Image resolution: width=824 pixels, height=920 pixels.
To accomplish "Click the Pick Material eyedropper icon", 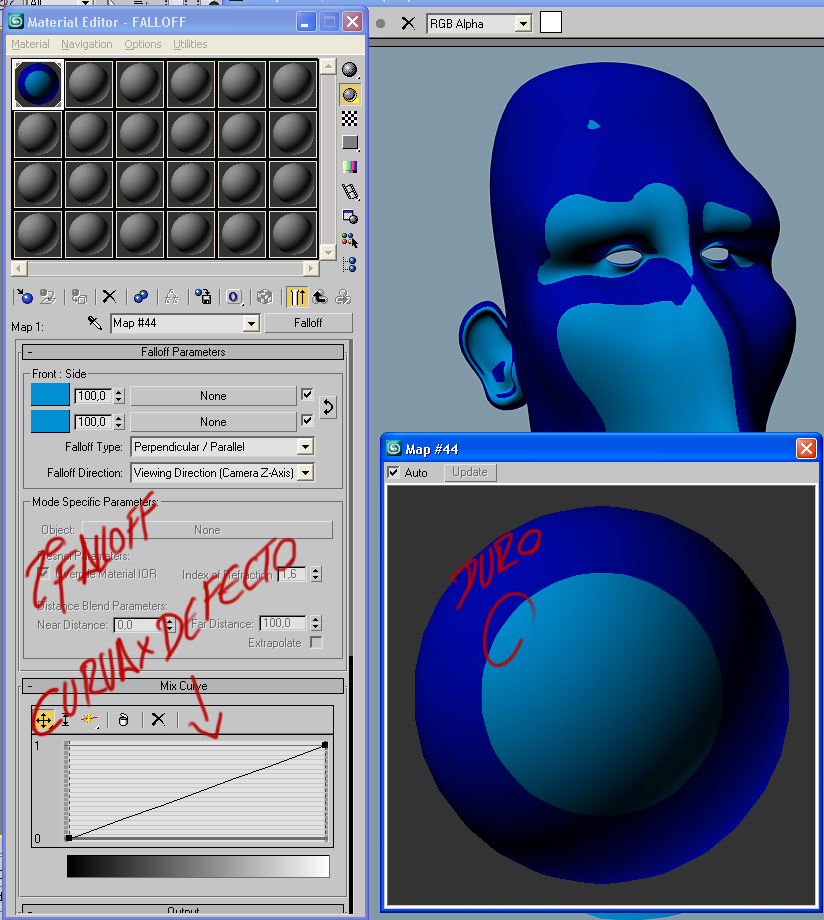I will [94, 323].
